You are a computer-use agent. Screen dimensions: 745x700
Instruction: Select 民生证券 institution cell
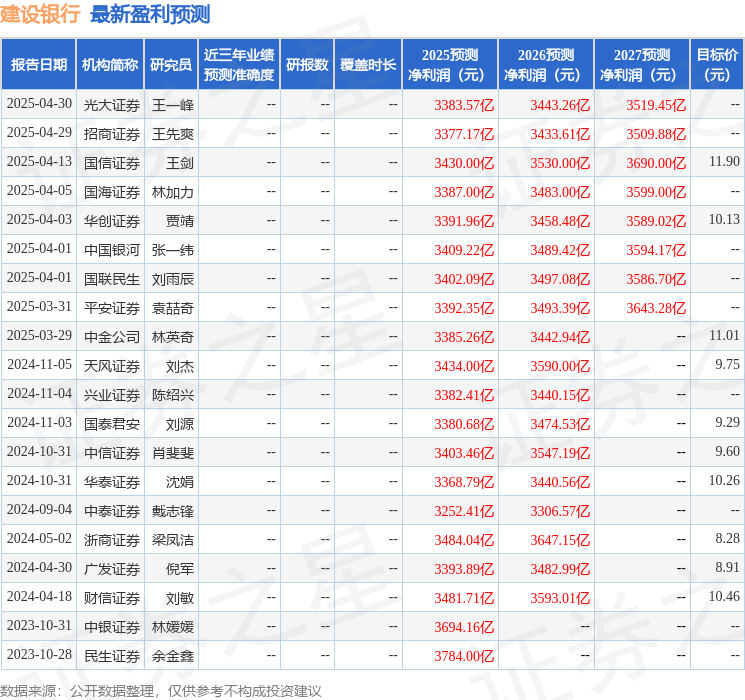coord(112,656)
